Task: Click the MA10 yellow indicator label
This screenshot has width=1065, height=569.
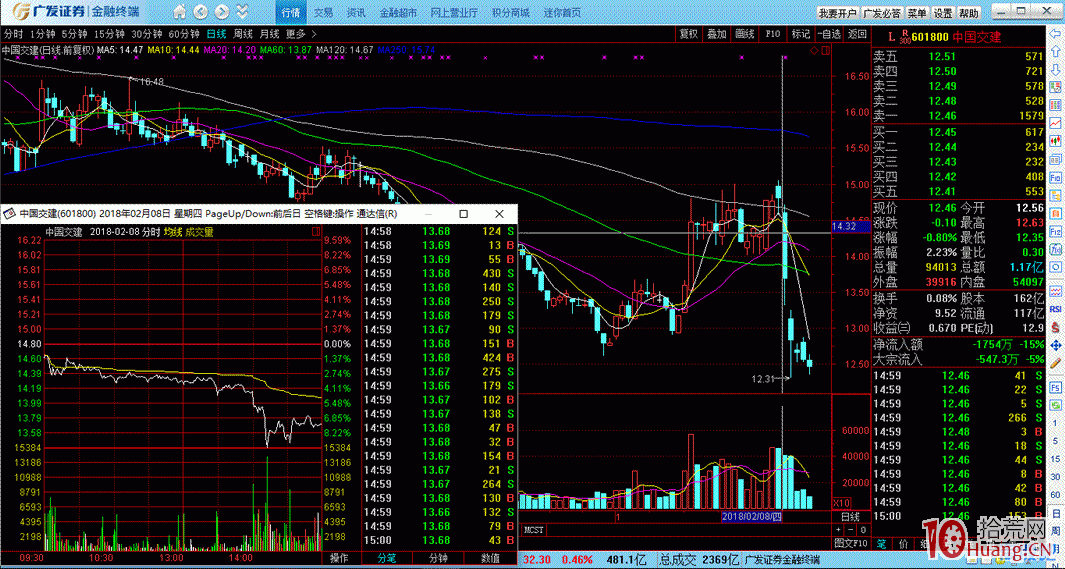Action: (174, 50)
